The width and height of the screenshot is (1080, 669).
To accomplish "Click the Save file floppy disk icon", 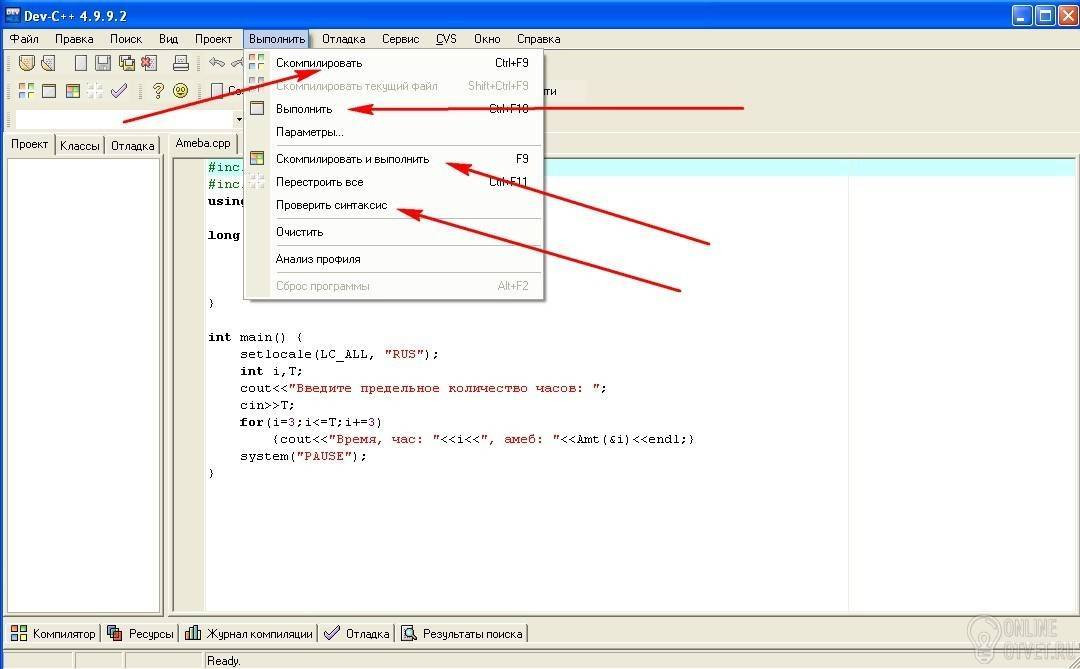I will [102, 63].
